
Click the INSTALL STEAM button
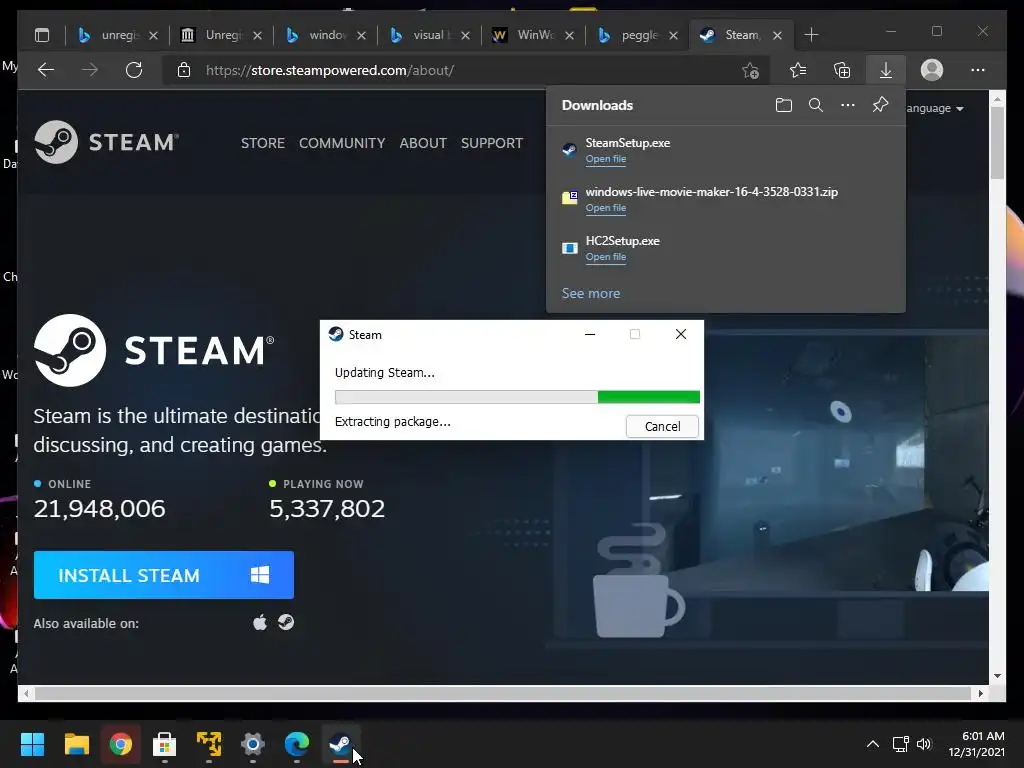pyautogui.click(x=163, y=575)
